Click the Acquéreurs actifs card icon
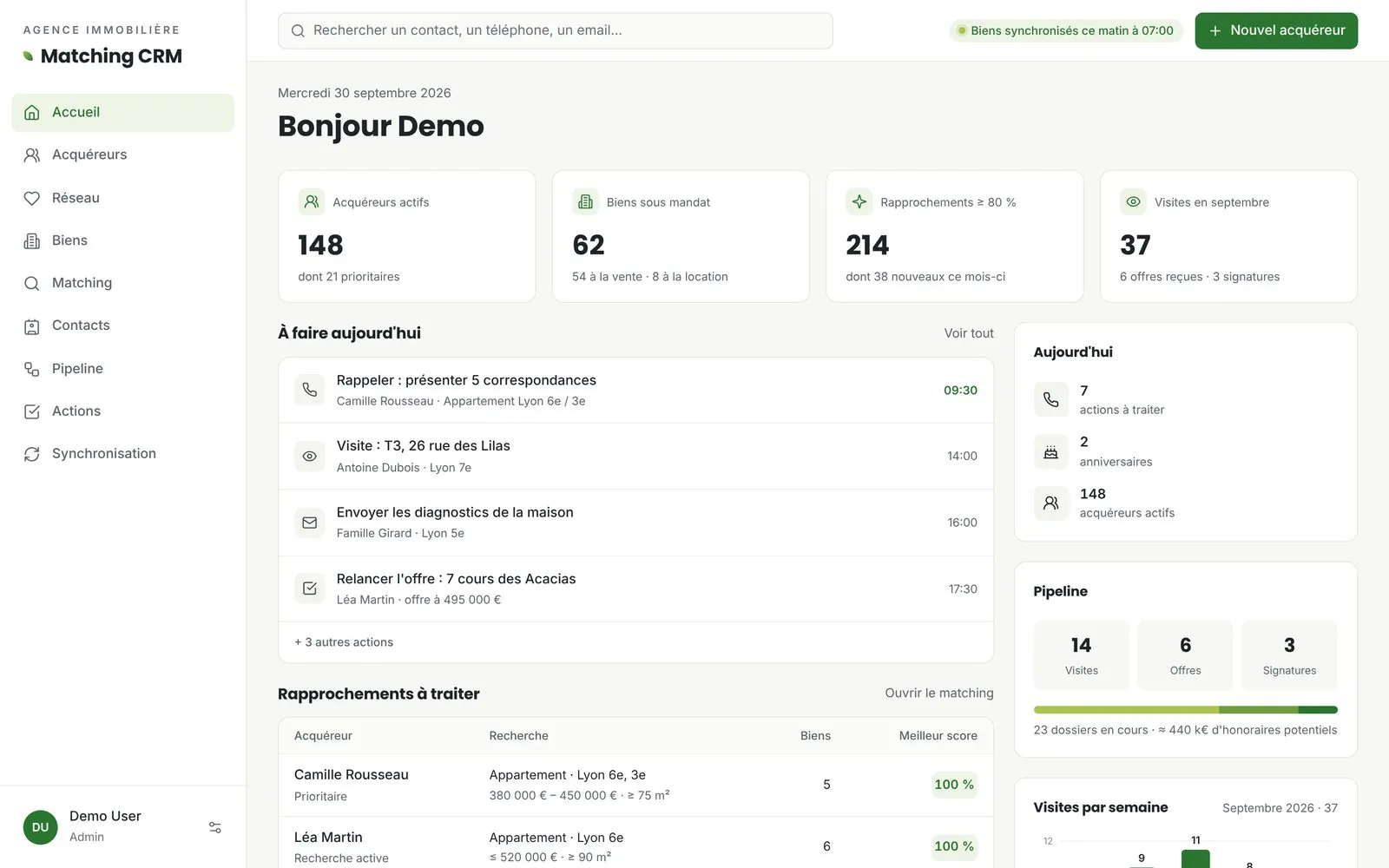 point(311,201)
